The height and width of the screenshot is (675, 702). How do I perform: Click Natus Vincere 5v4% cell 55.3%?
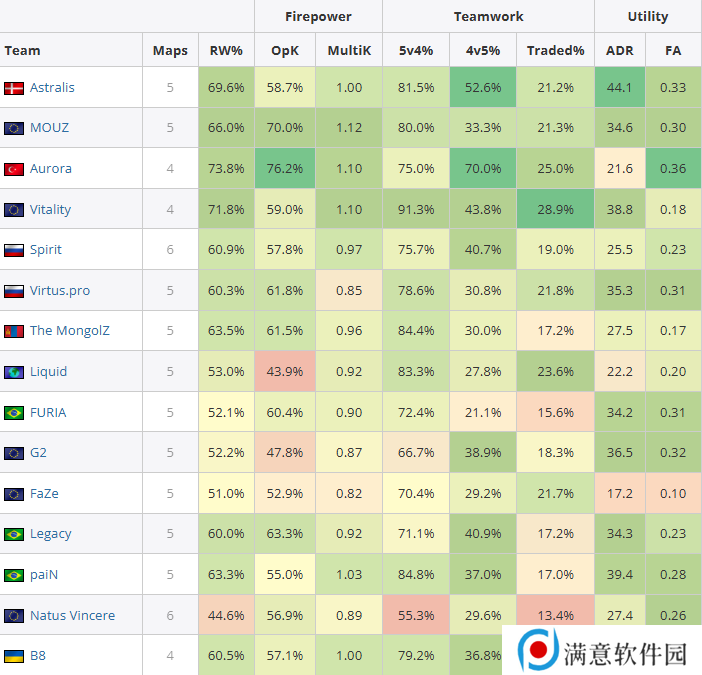click(x=416, y=615)
